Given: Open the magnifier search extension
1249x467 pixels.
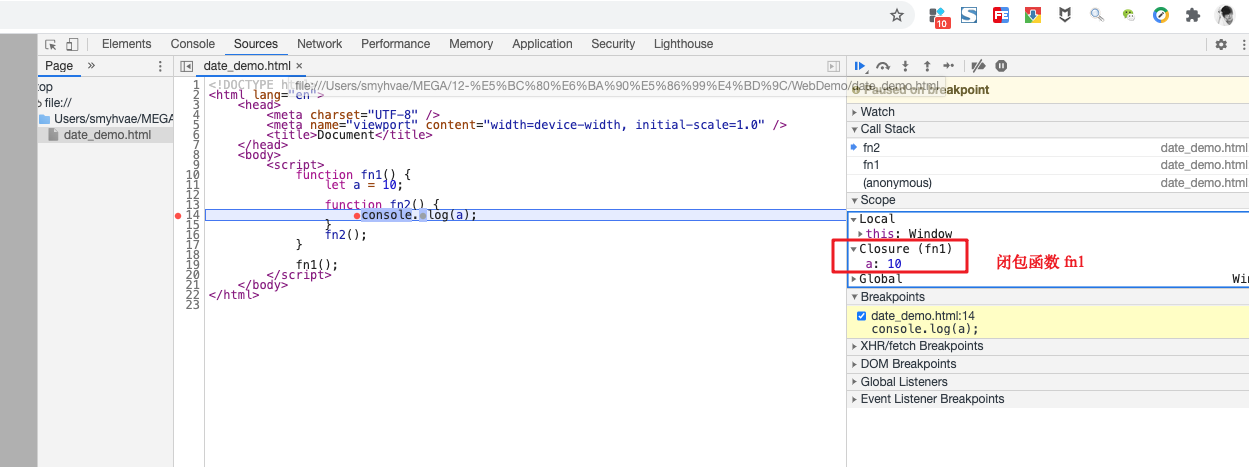Looking at the screenshot, I should tap(1097, 15).
